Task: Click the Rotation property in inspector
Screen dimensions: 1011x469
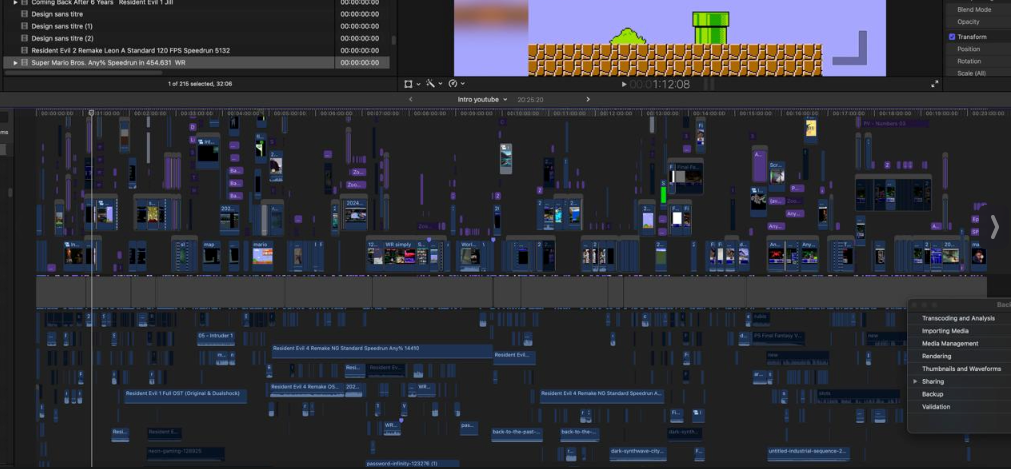Action: [968, 61]
